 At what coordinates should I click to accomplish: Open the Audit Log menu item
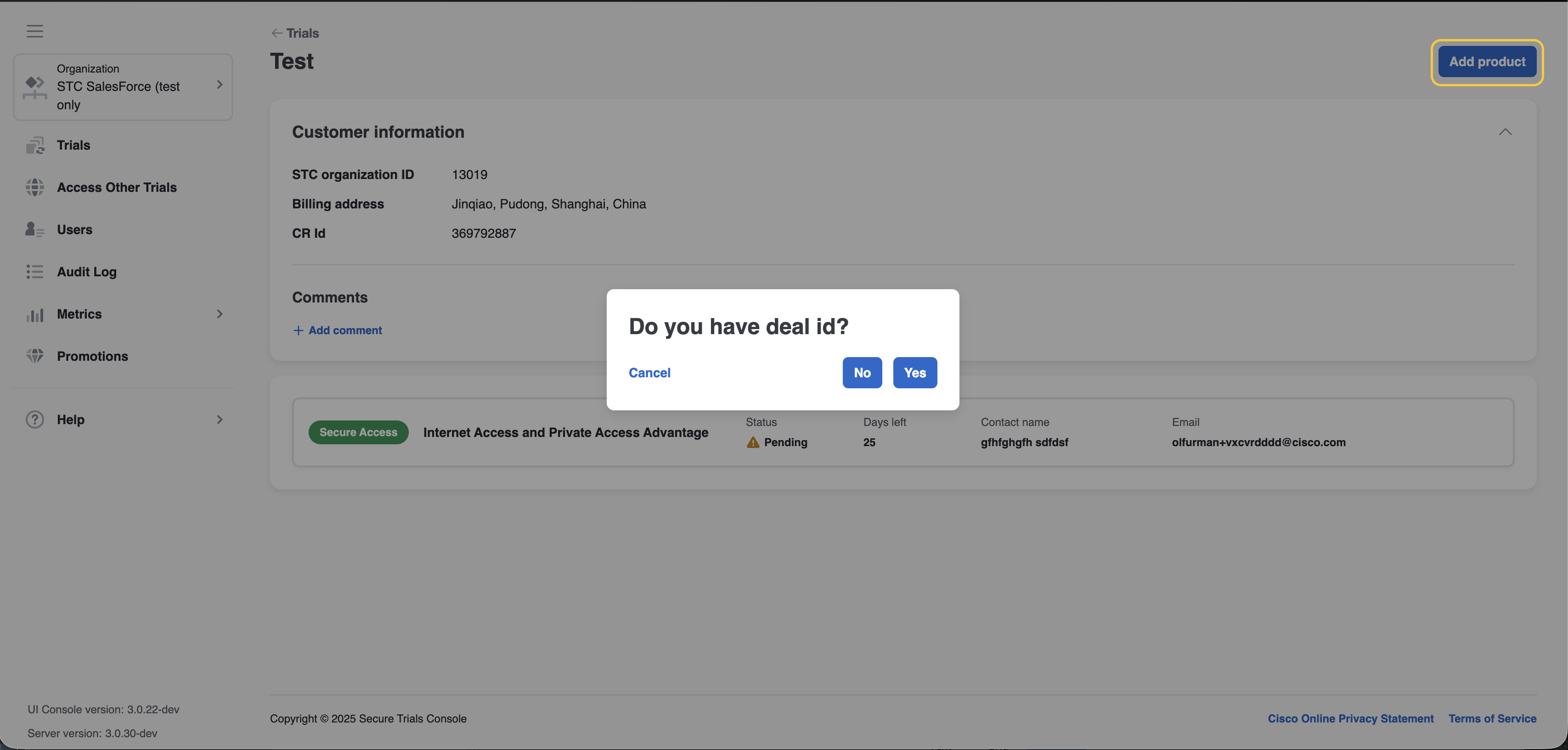point(86,272)
